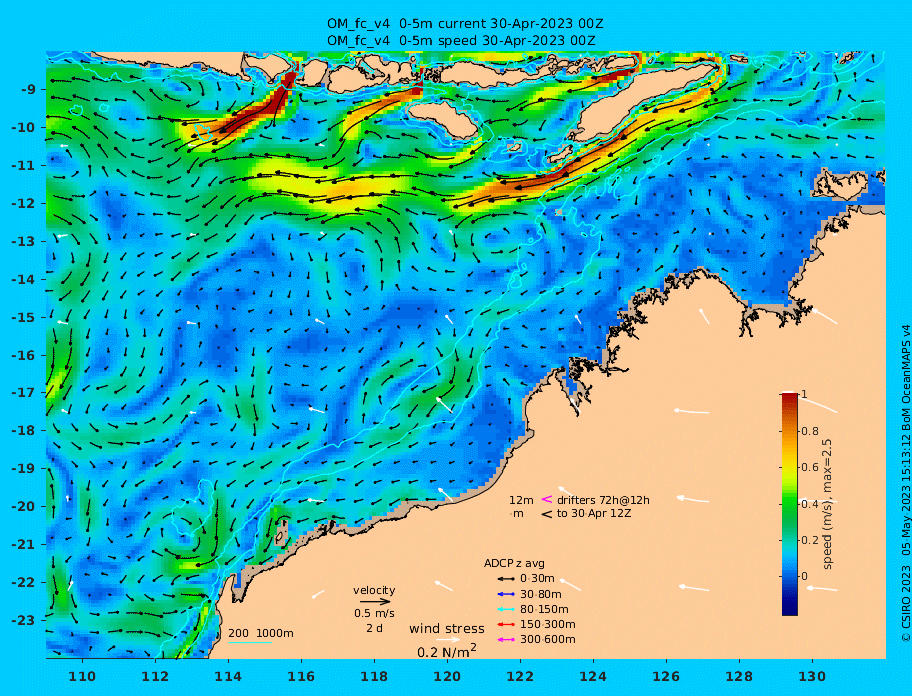The image size is (912, 696).
Task: Click the '0-30m' depth label
Action: click(x=537, y=579)
